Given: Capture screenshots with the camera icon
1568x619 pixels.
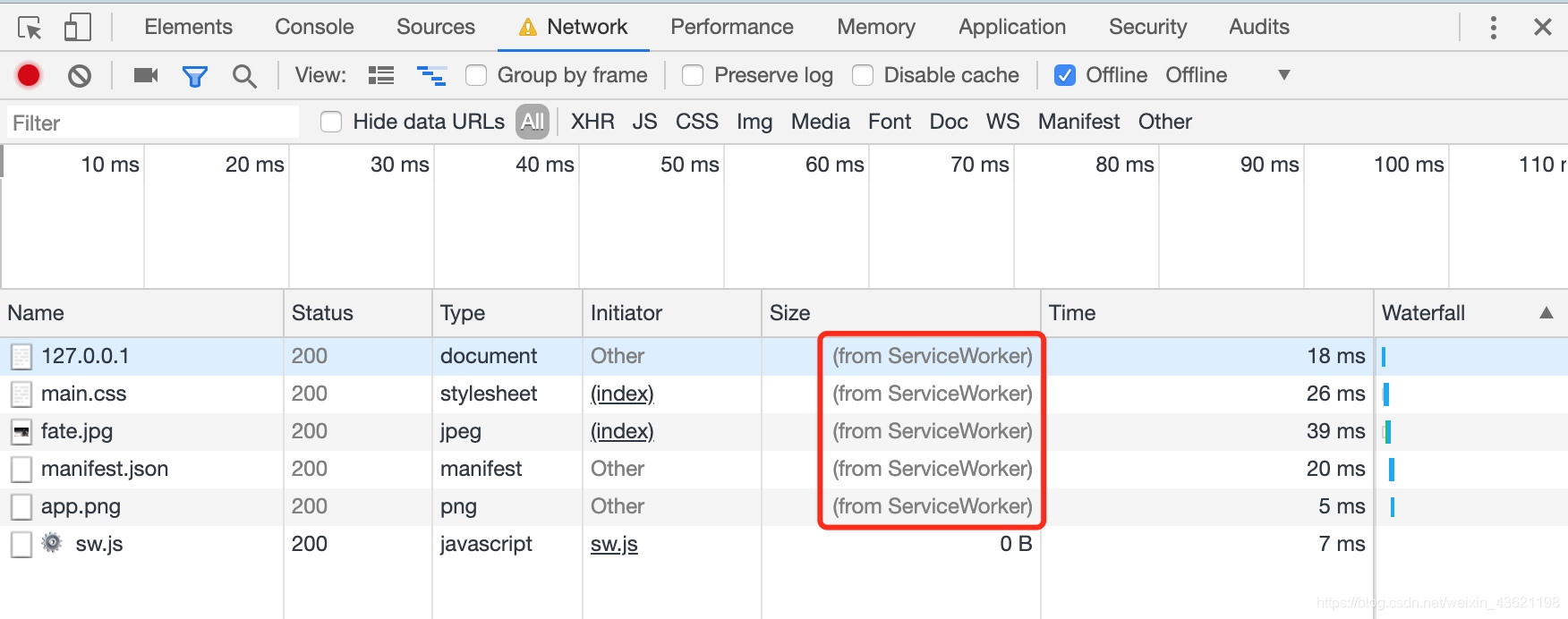Looking at the screenshot, I should (x=146, y=75).
